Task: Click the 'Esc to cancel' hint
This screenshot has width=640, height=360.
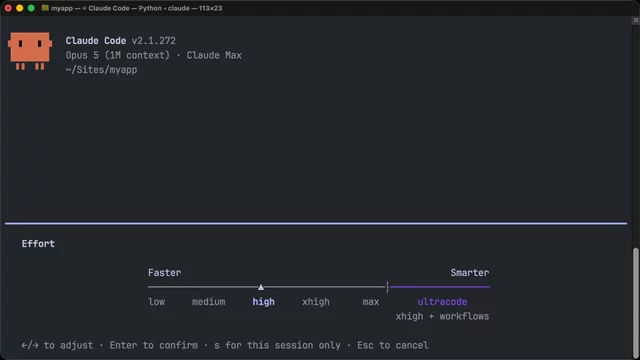Action: (393, 345)
